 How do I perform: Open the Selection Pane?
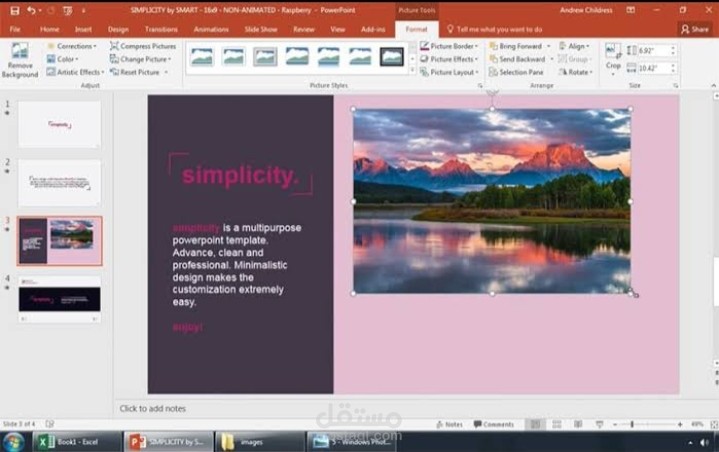click(516, 72)
